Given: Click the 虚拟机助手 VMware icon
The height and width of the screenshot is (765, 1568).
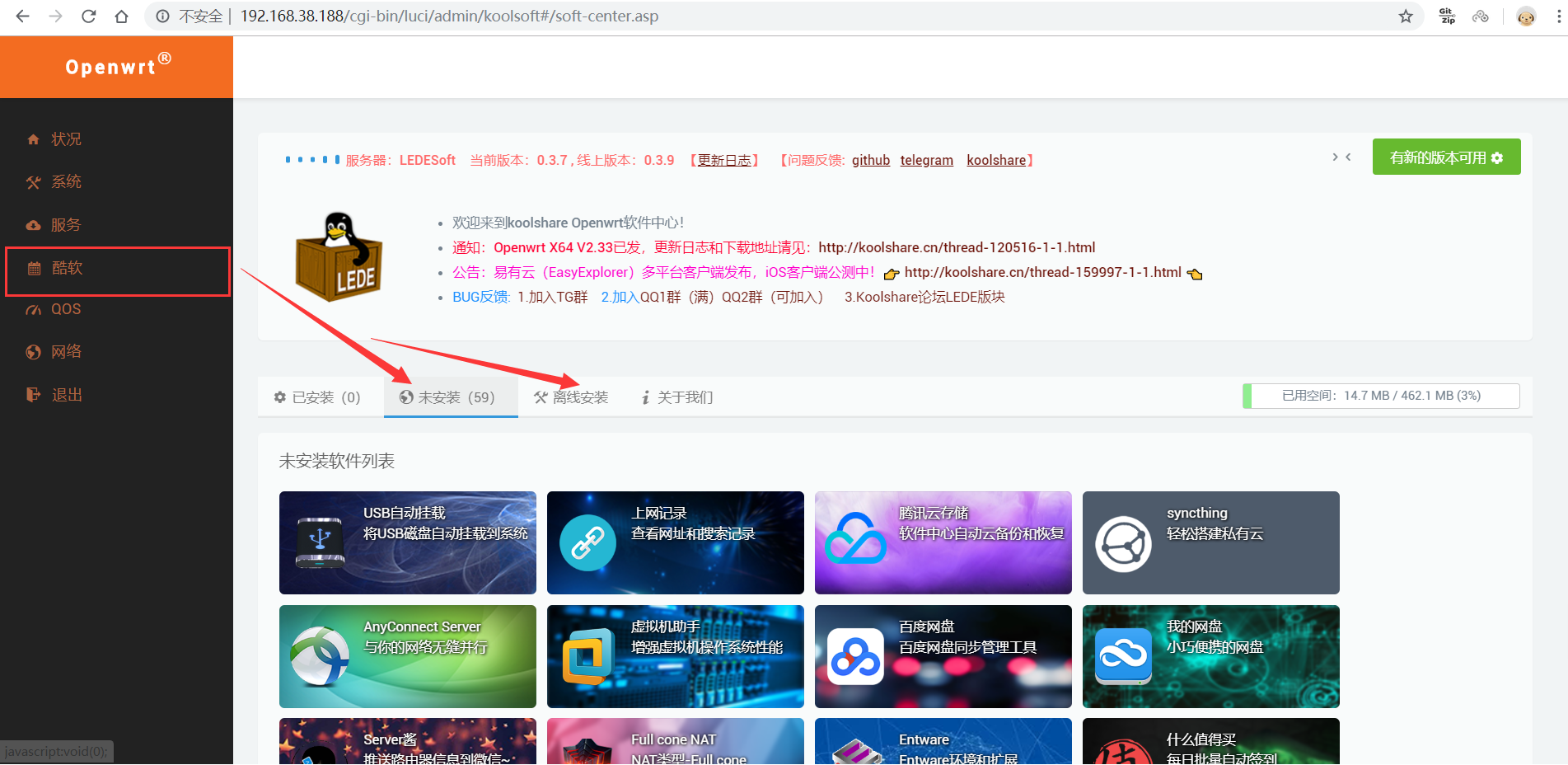Looking at the screenshot, I should coord(587,658).
